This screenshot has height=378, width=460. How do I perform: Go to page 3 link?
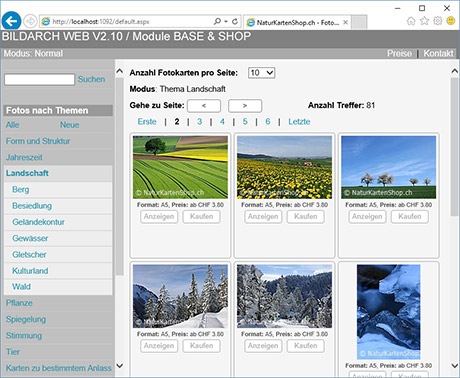[x=199, y=122]
